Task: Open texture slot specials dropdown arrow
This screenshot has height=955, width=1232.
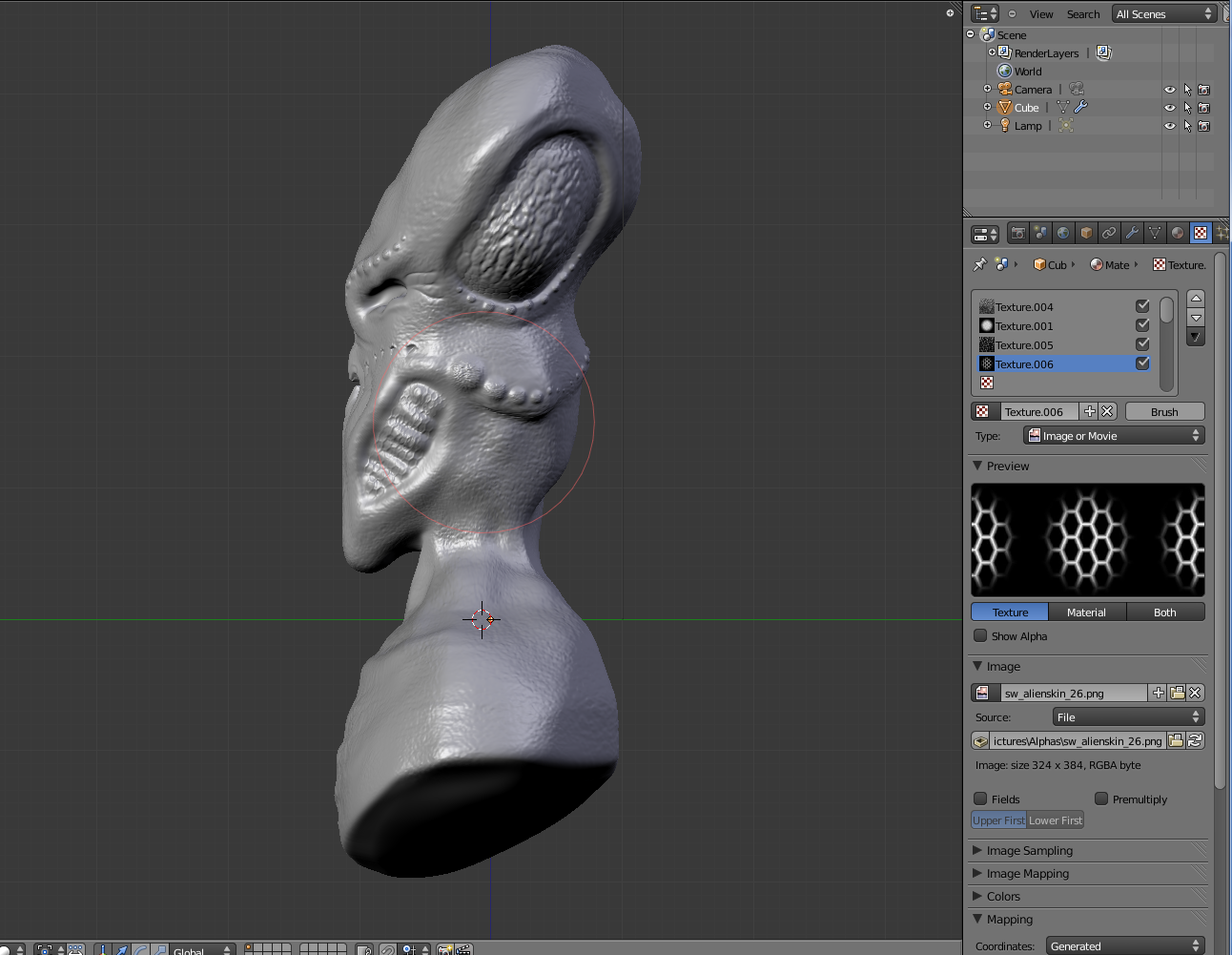Action: [x=1196, y=337]
